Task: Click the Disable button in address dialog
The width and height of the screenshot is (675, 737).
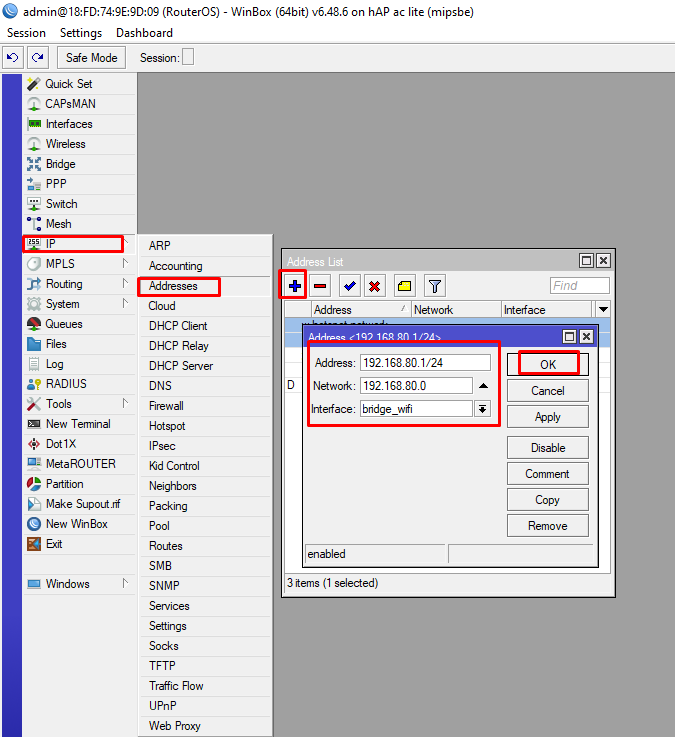Action: (x=548, y=447)
